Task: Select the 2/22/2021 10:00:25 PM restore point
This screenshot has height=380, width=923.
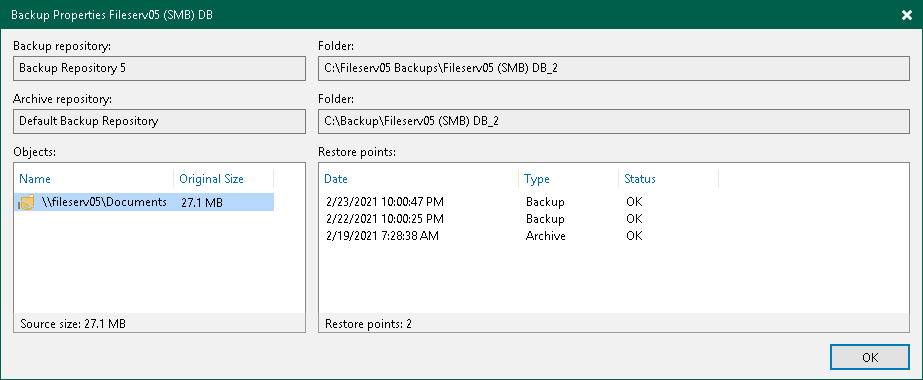Action: 385,219
